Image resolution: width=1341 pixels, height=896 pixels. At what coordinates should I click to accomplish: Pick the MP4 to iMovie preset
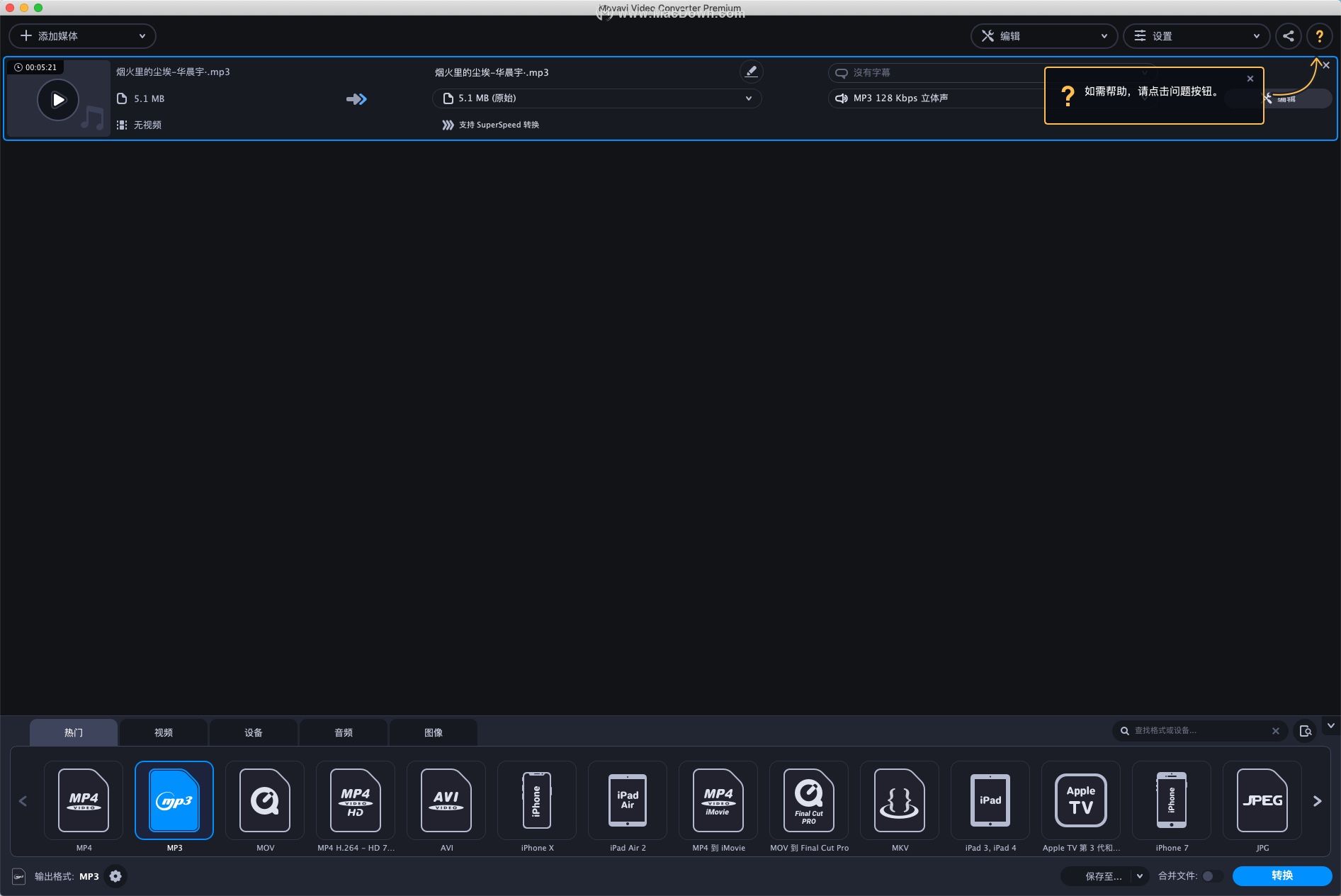click(718, 800)
